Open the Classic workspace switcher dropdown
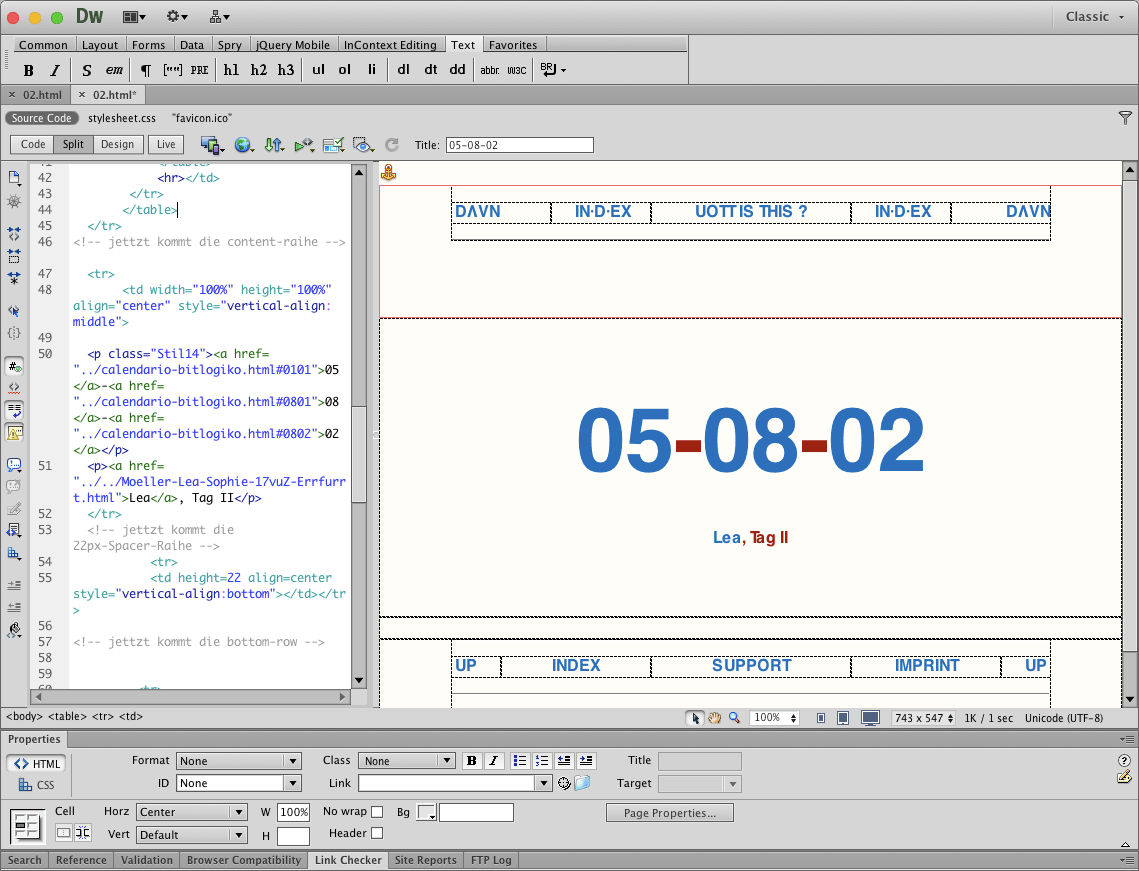This screenshot has height=871, width=1139. (1094, 16)
